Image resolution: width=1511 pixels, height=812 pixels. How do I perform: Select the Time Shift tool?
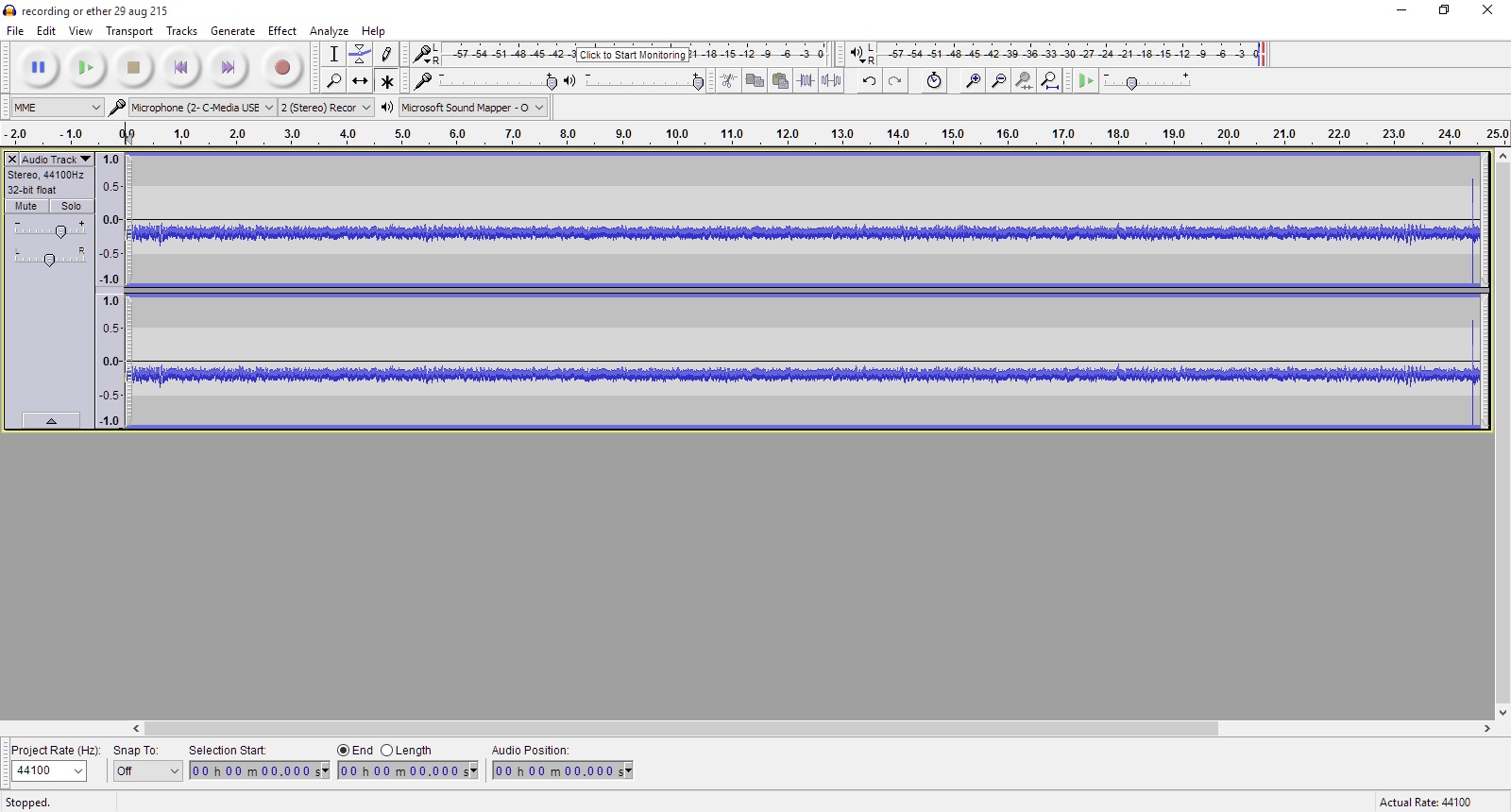[x=360, y=81]
